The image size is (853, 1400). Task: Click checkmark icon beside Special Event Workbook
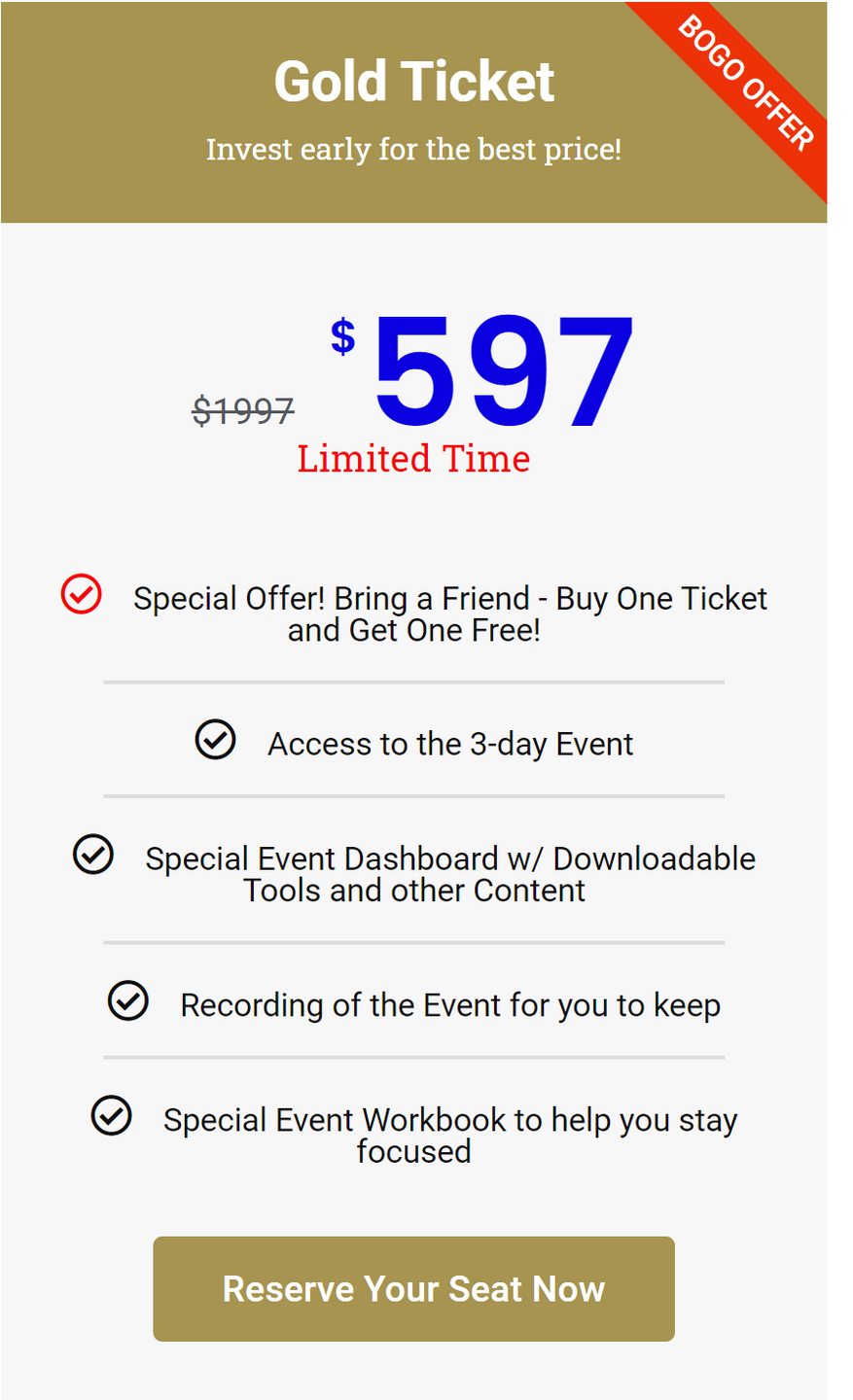click(x=111, y=1115)
